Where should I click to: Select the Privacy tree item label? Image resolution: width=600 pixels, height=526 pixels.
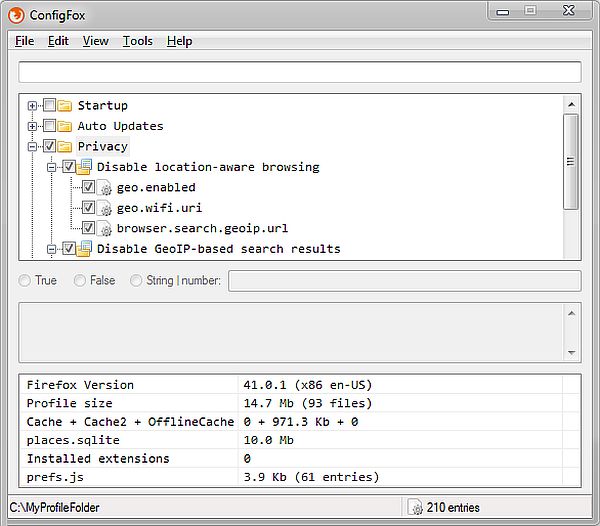coord(103,147)
